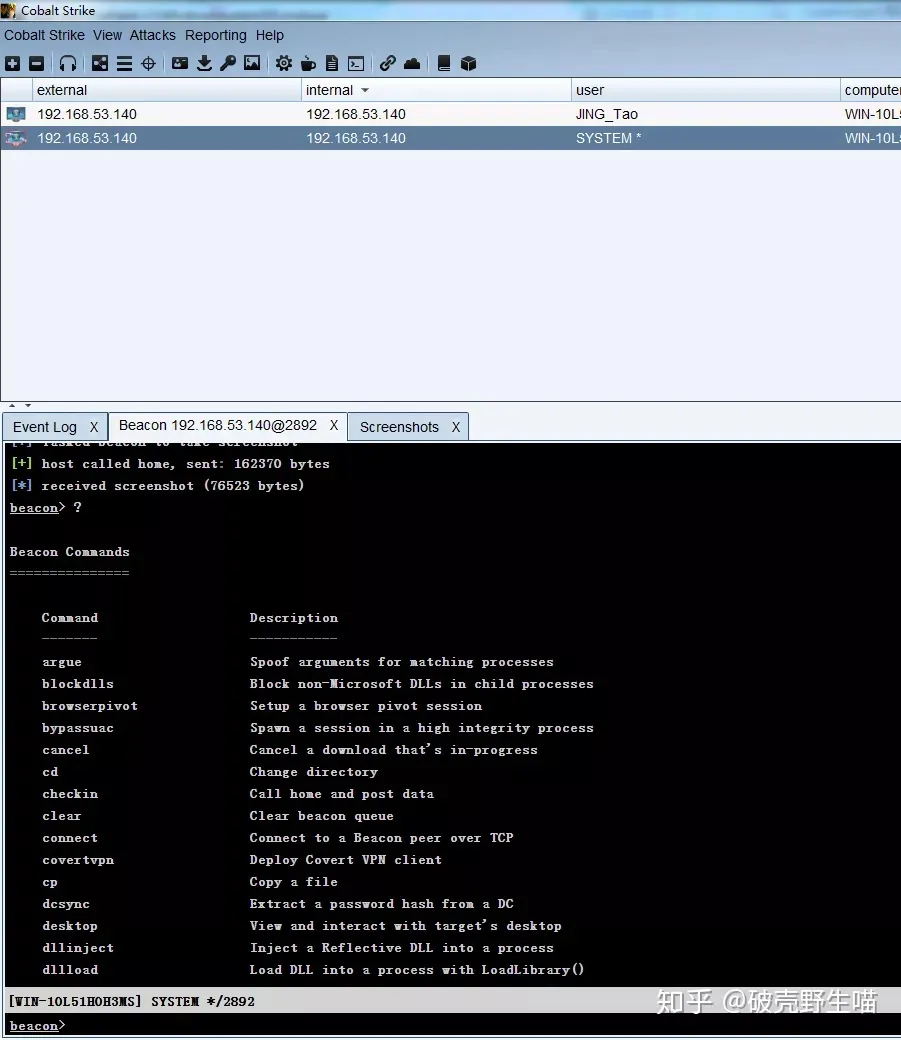Open Listeners via the headphones icon
The width and height of the screenshot is (901, 1040).
click(68, 64)
